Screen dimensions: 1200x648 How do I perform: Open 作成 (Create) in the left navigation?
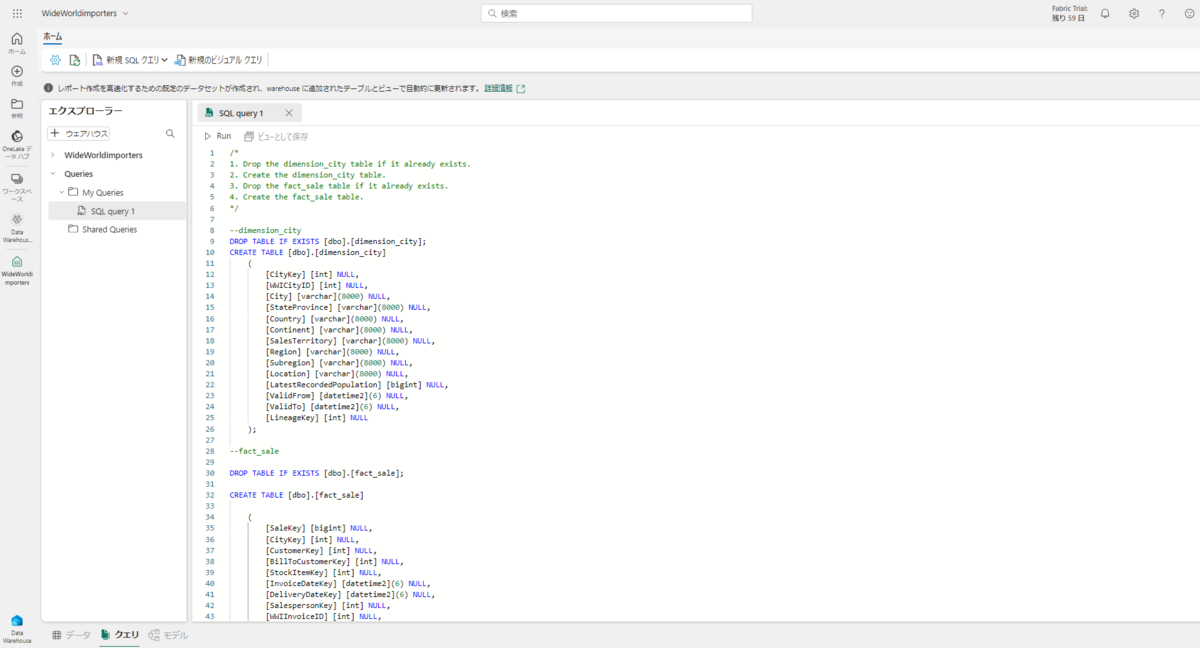pos(17,75)
